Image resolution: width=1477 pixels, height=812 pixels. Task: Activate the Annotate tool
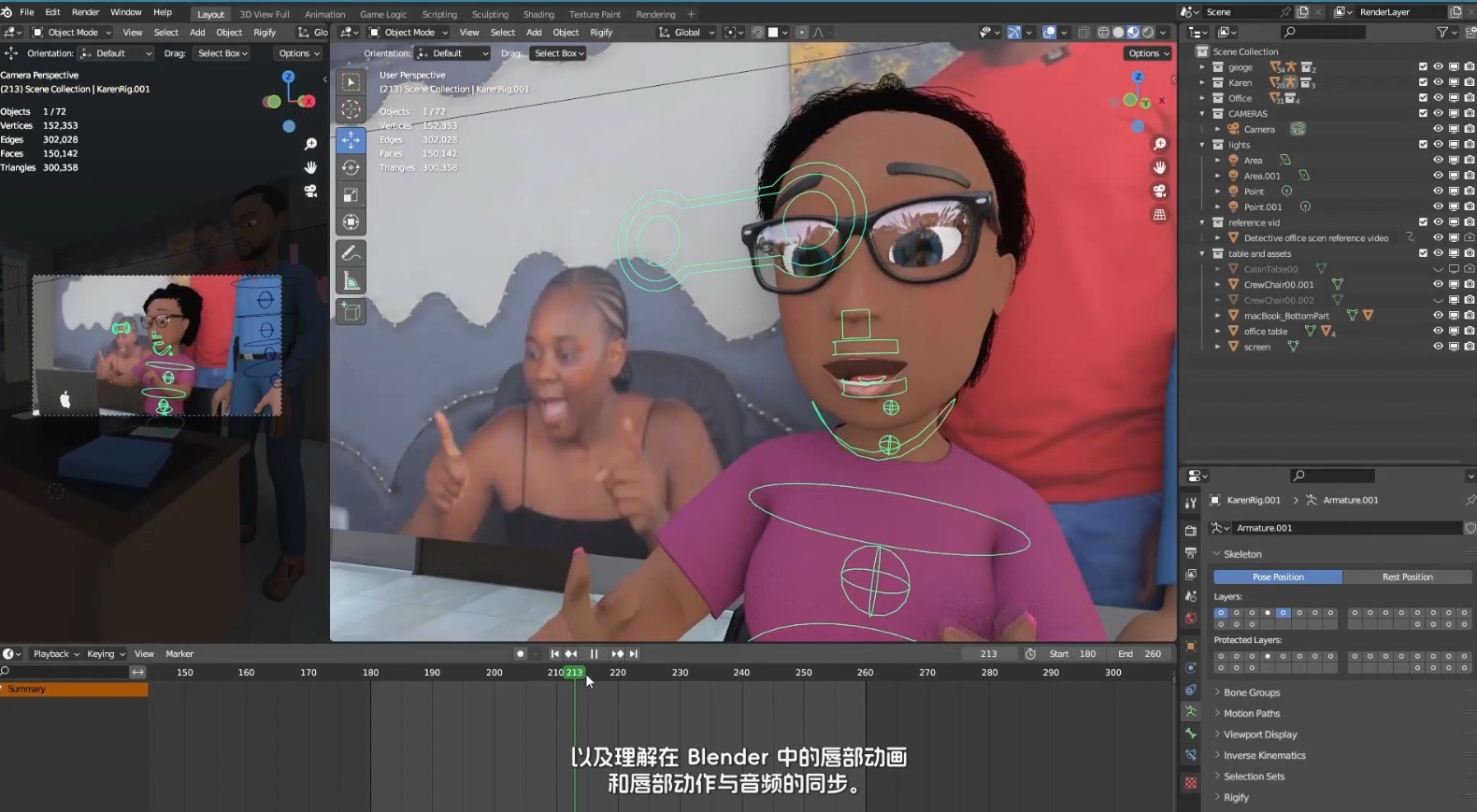(x=351, y=253)
